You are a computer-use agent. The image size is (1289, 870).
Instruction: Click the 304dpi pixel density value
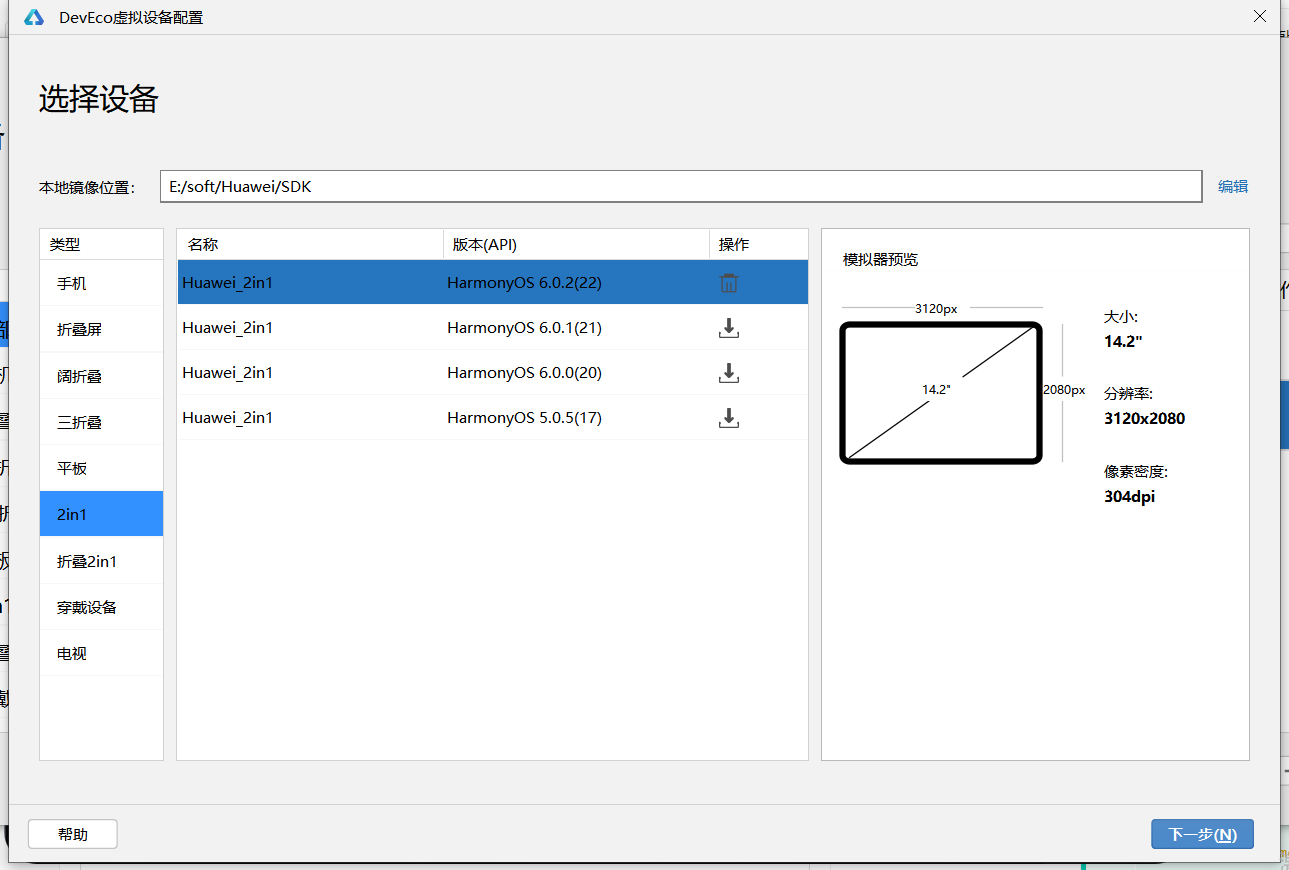coord(1129,496)
